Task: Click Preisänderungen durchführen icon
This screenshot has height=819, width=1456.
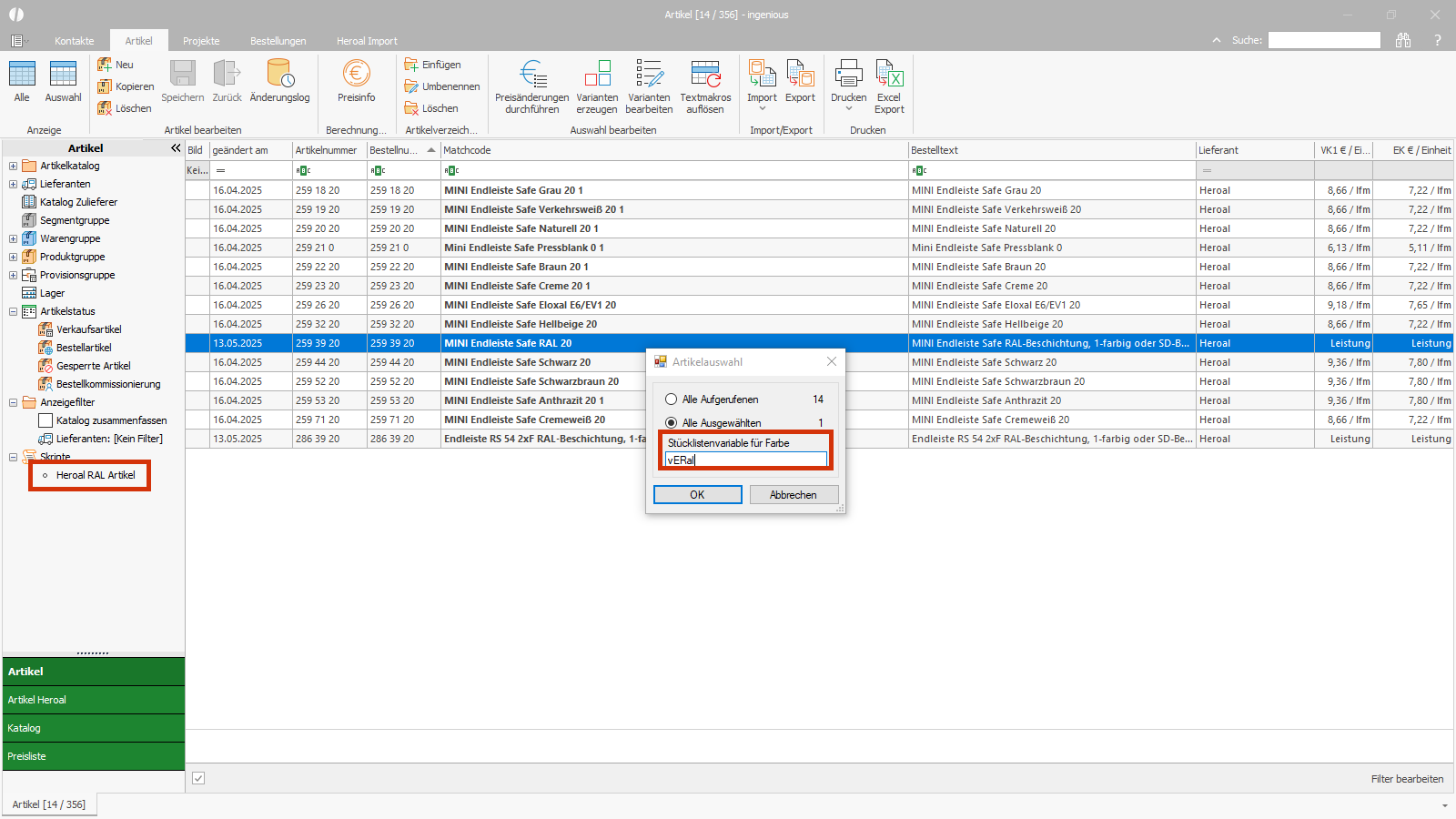Action: [x=532, y=75]
